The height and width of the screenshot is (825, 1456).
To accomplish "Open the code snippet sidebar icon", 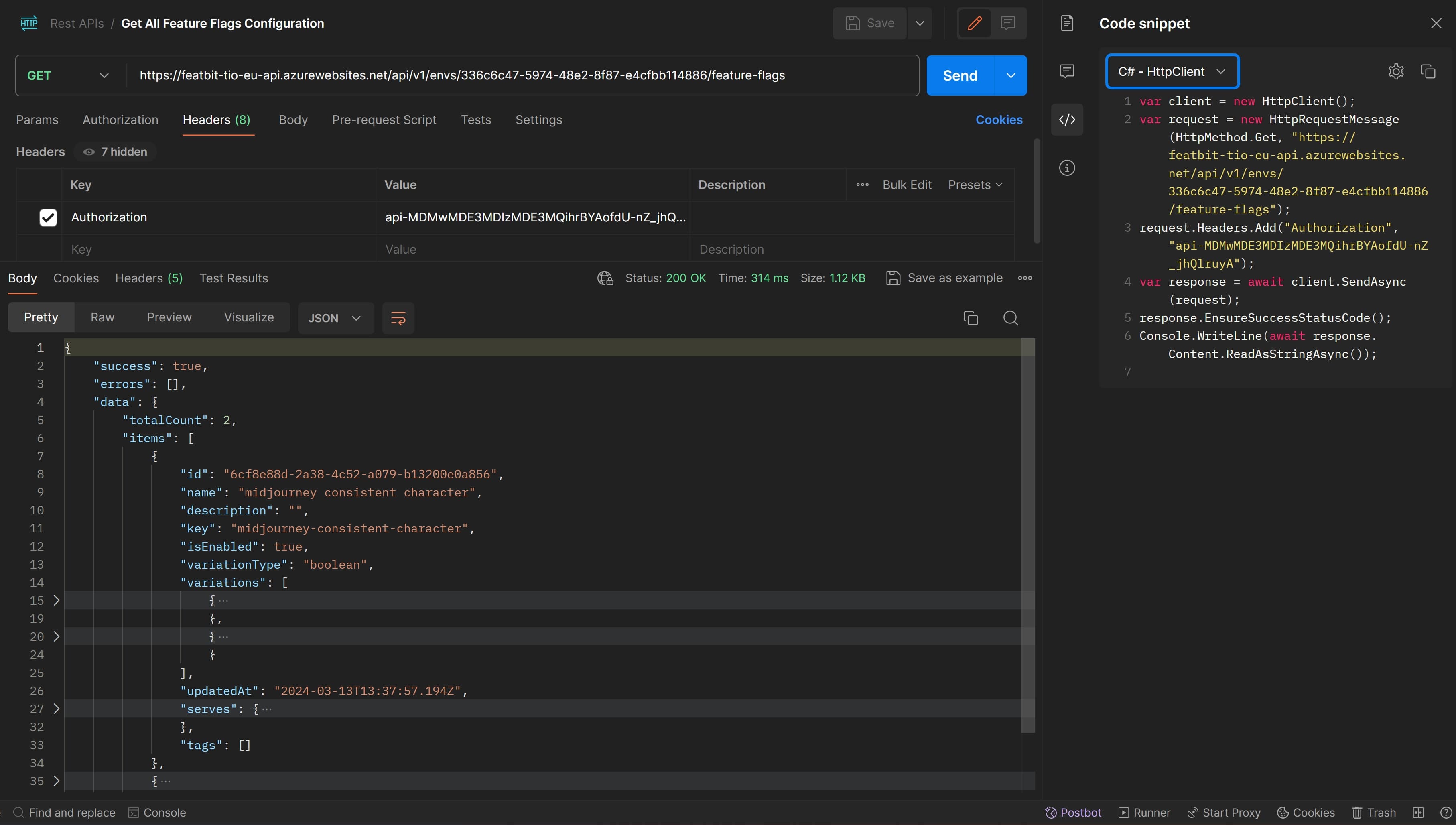I will 1067,120.
